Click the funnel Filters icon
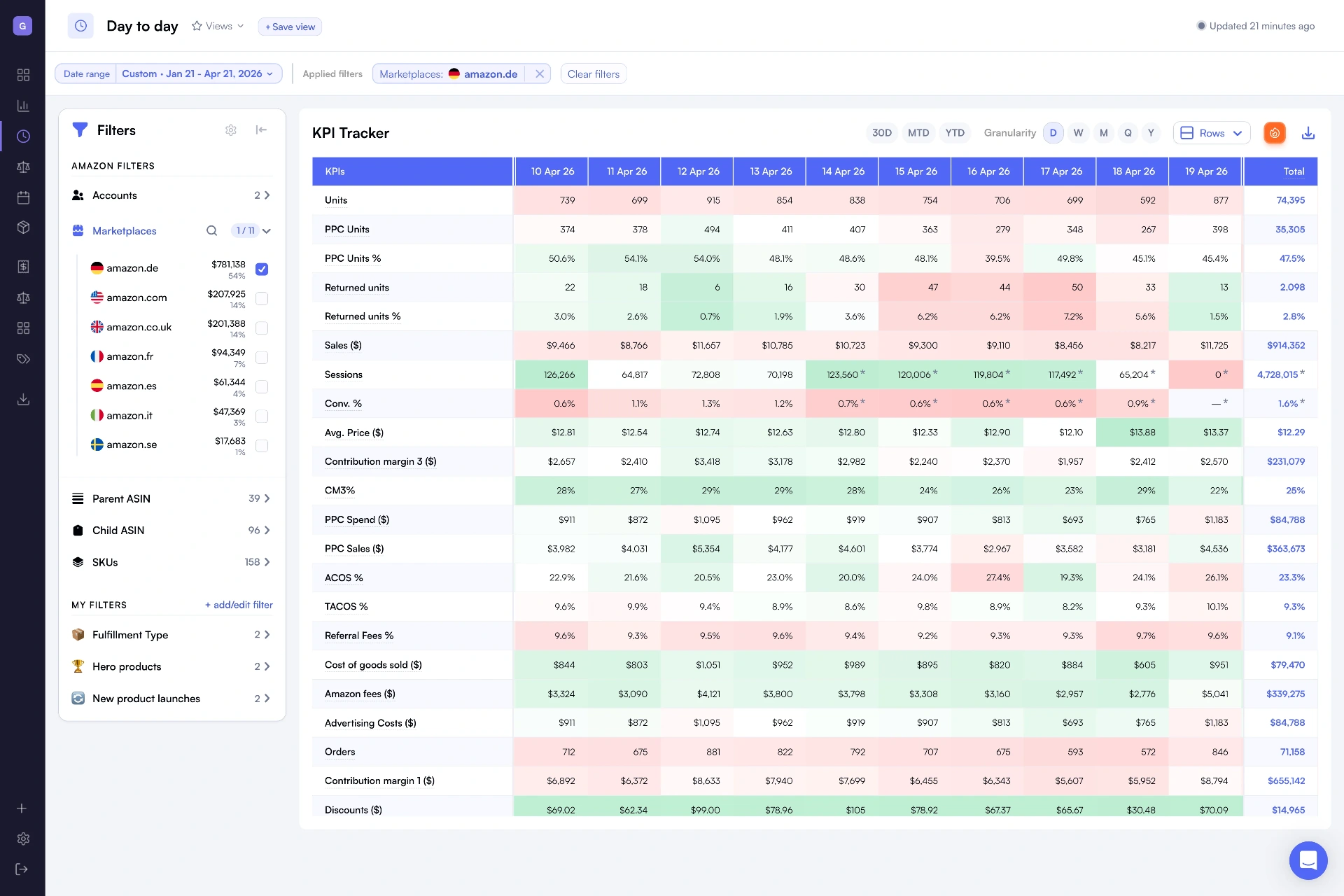This screenshot has width=1344, height=896. (x=80, y=130)
